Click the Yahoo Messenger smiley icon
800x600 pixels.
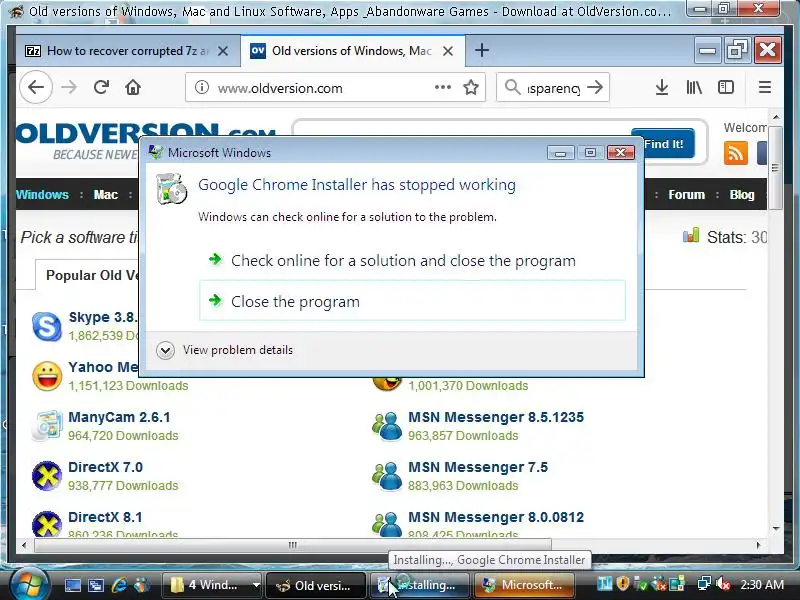(46, 376)
